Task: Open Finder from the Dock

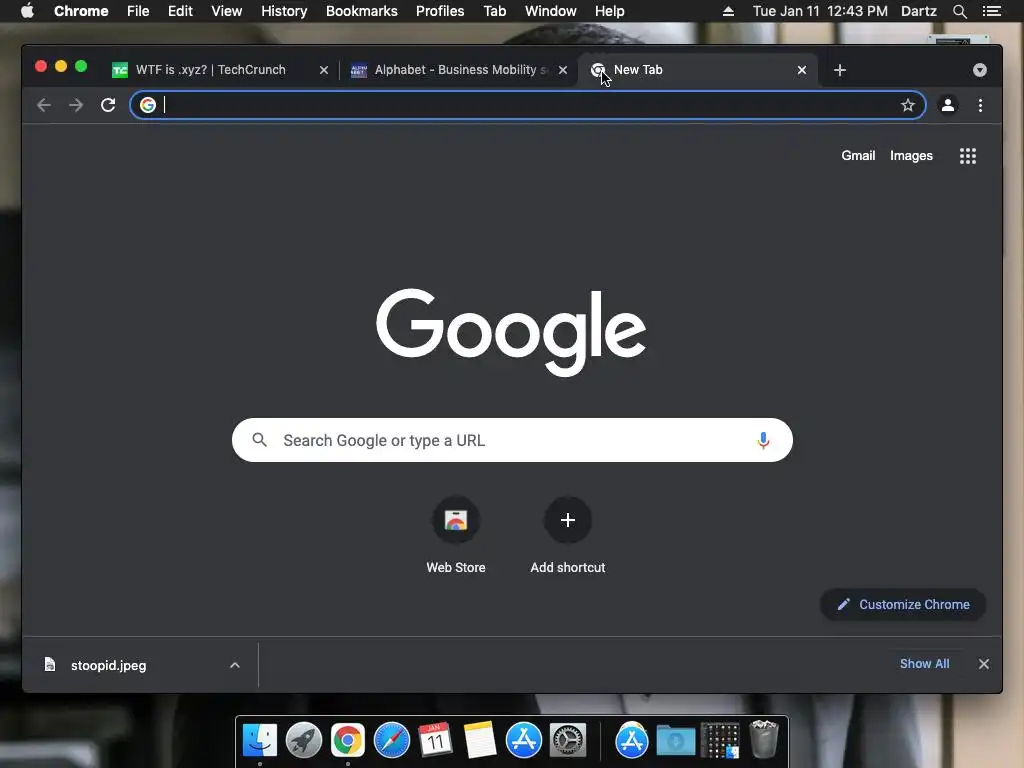Action: tap(260, 741)
